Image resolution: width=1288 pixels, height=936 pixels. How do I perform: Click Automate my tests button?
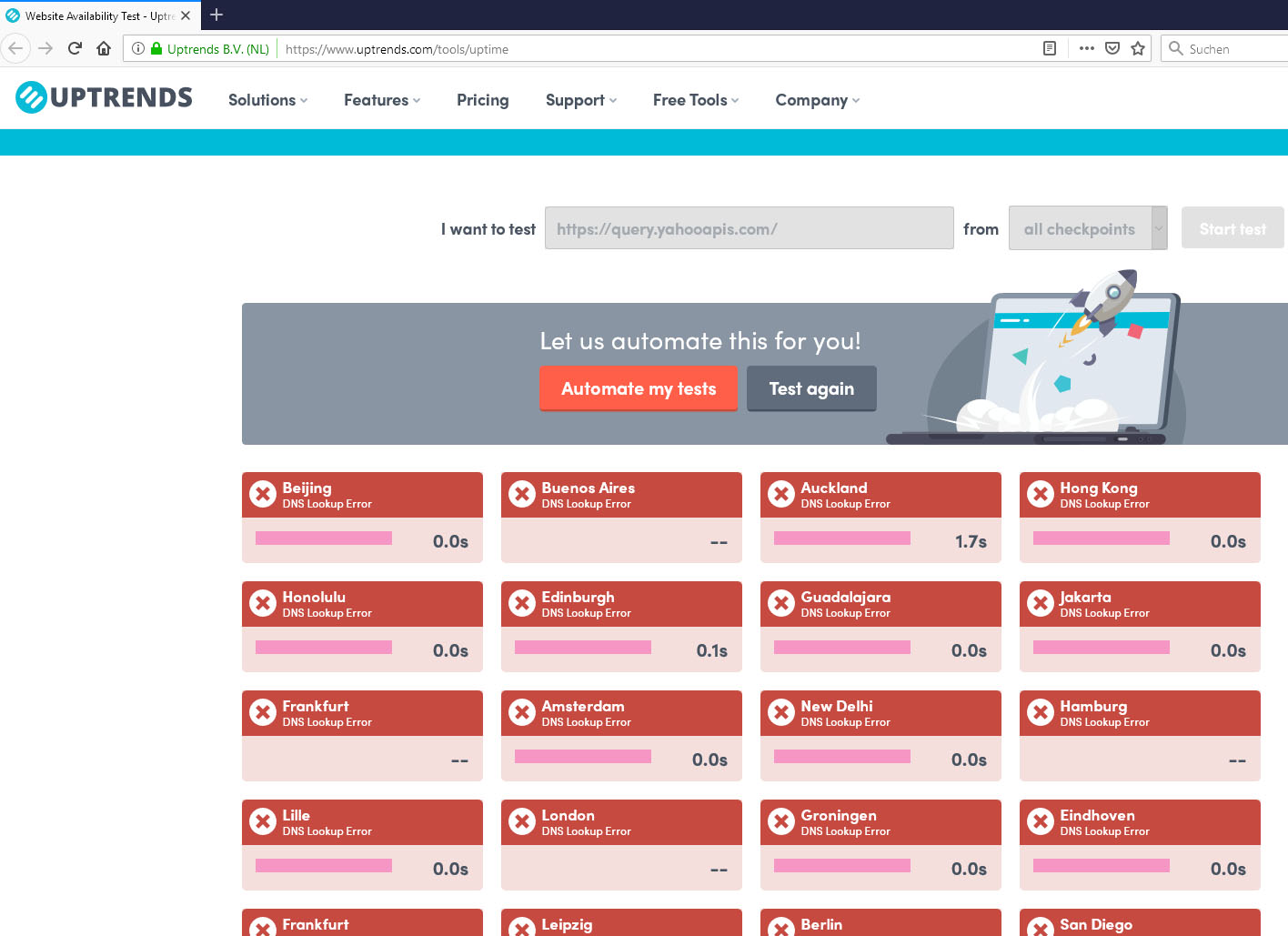pyautogui.click(x=639, y=389)
